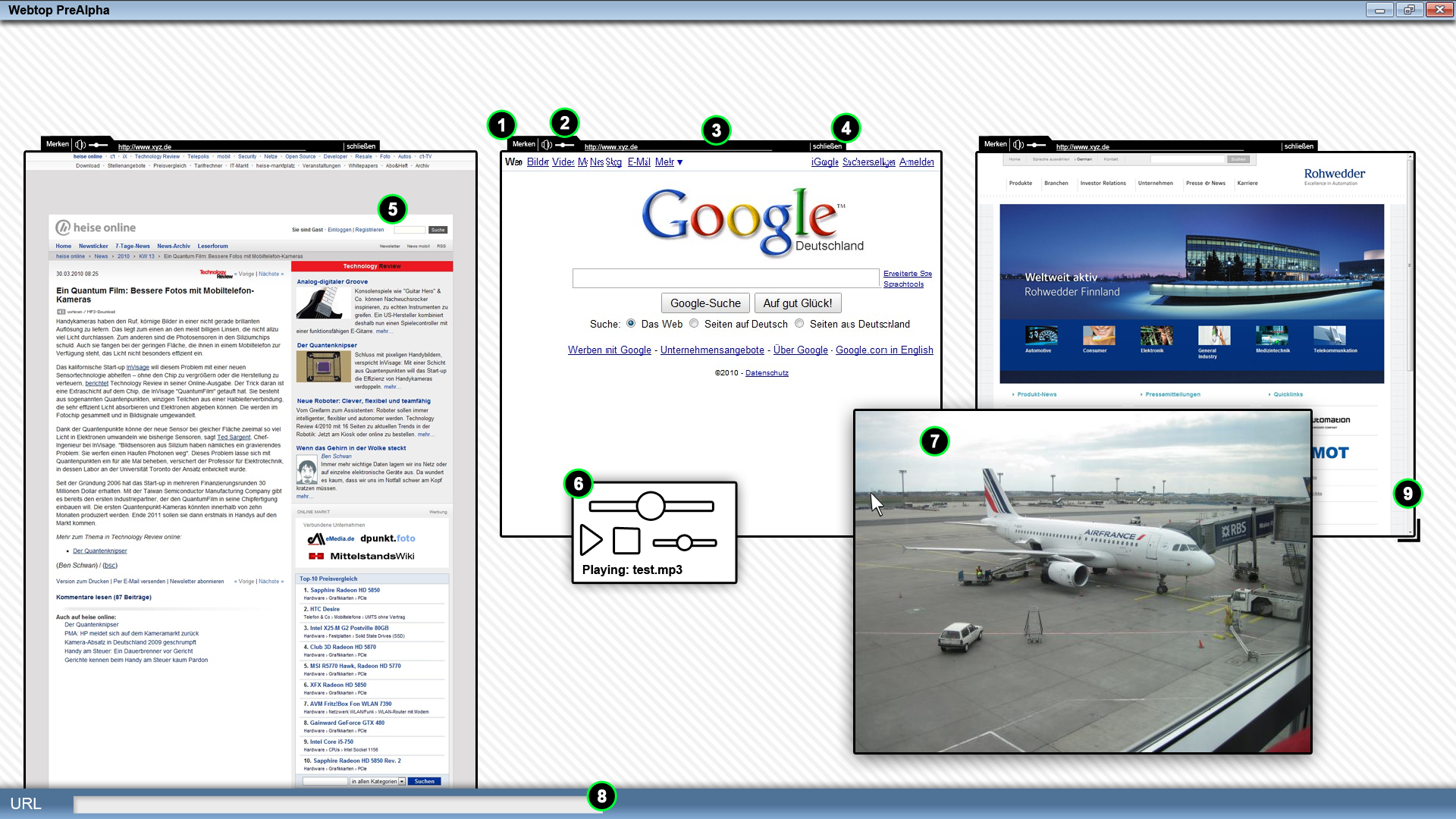Click speaker icon on Rohwedder window tab
The width and height of the screenshot is (1456, 819).
(1018, 144)
